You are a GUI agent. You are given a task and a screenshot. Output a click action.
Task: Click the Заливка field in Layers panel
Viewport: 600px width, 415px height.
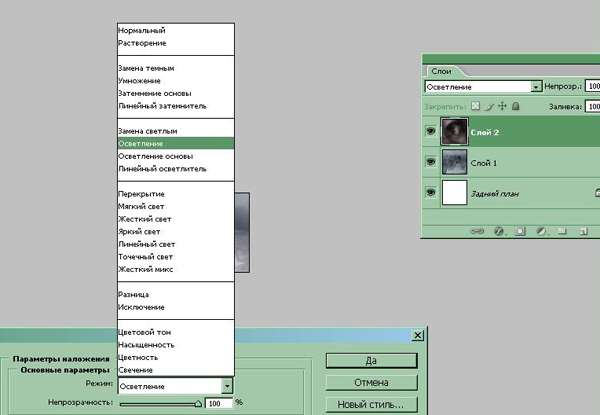593,106
